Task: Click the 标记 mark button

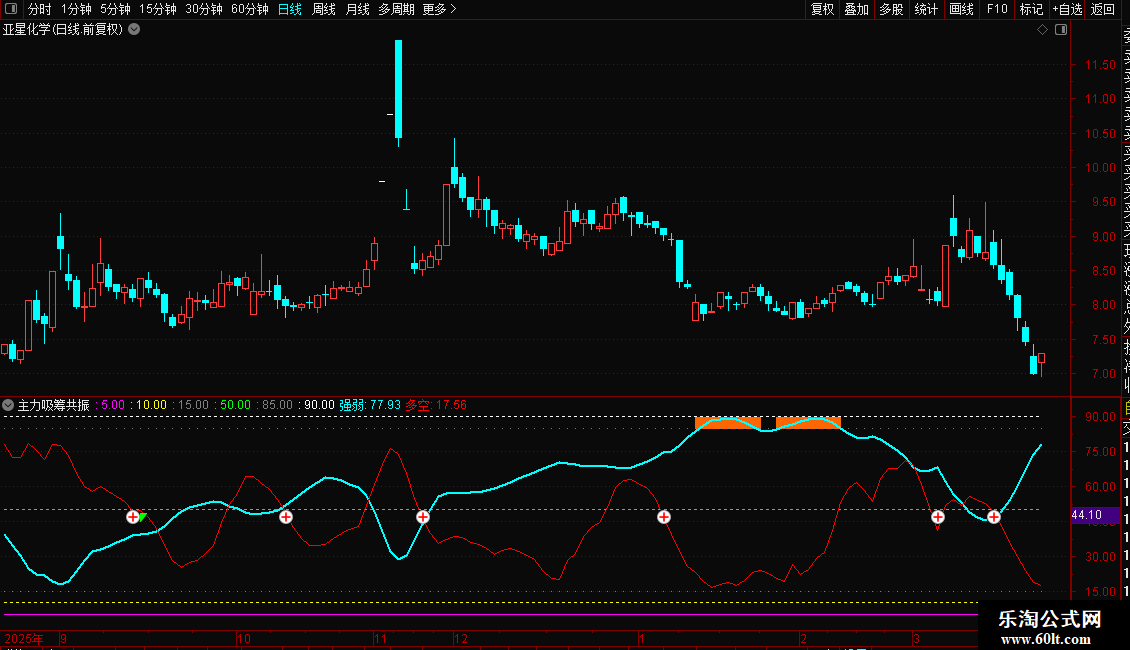Action: tap(1031, 9)
